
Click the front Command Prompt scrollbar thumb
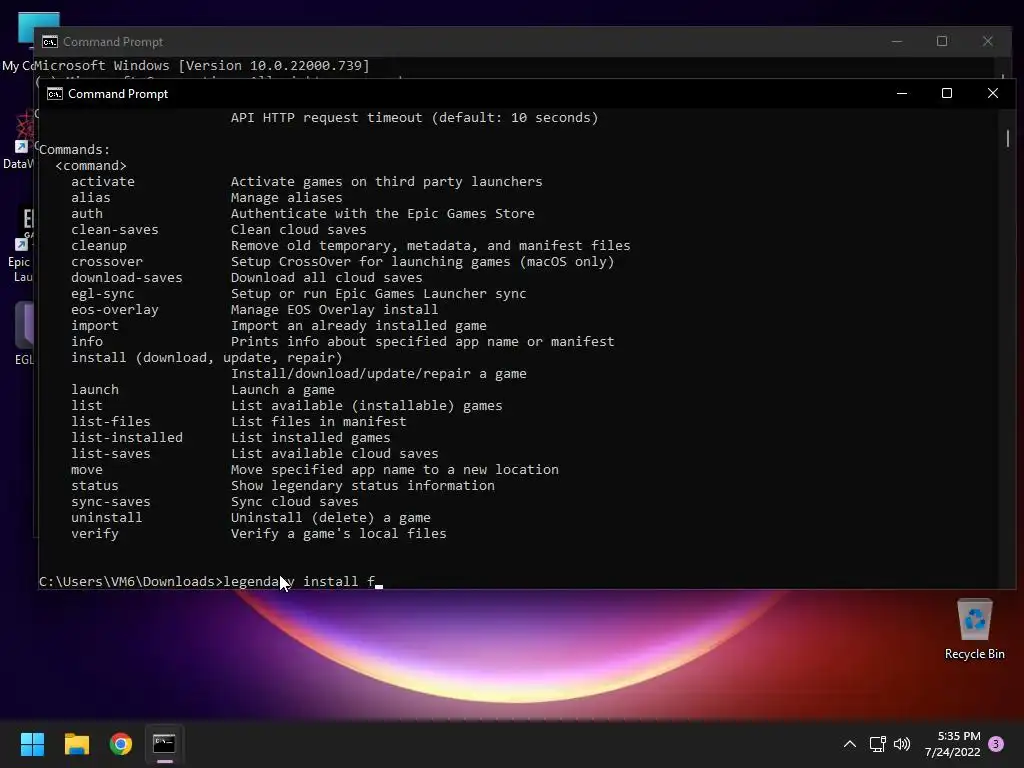1008,138
